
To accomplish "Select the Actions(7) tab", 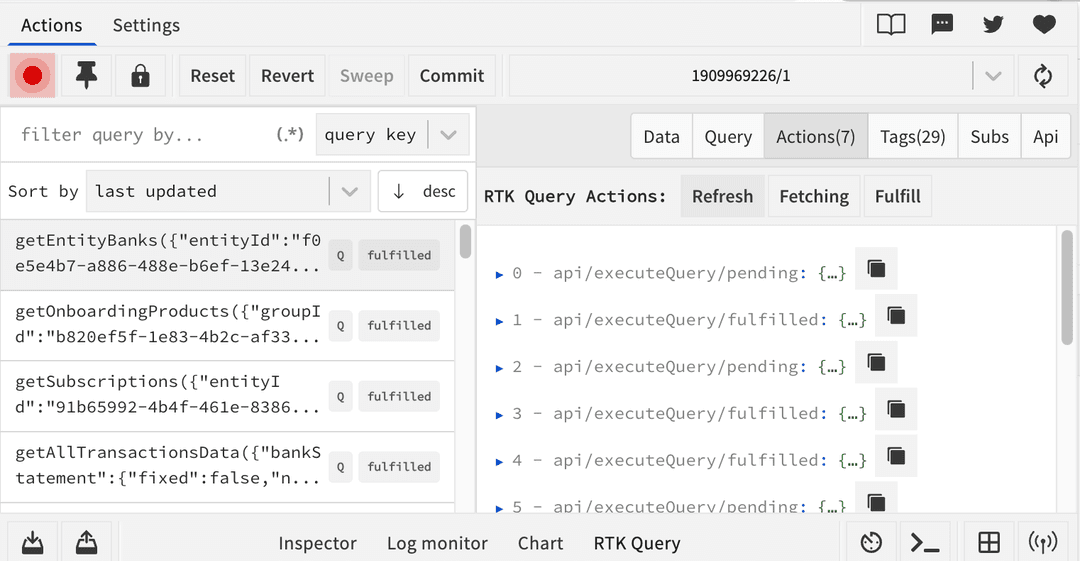I will (x=816, y=136).
